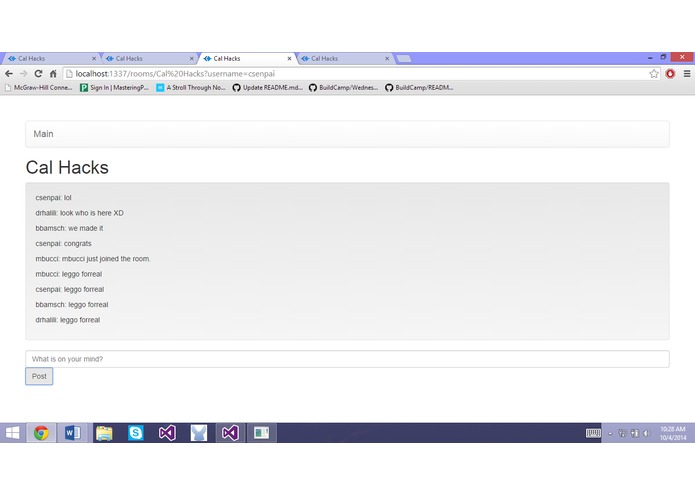Open the Update README.md... bookmark
Screen dimensions: 695x494
coord(268,88)
